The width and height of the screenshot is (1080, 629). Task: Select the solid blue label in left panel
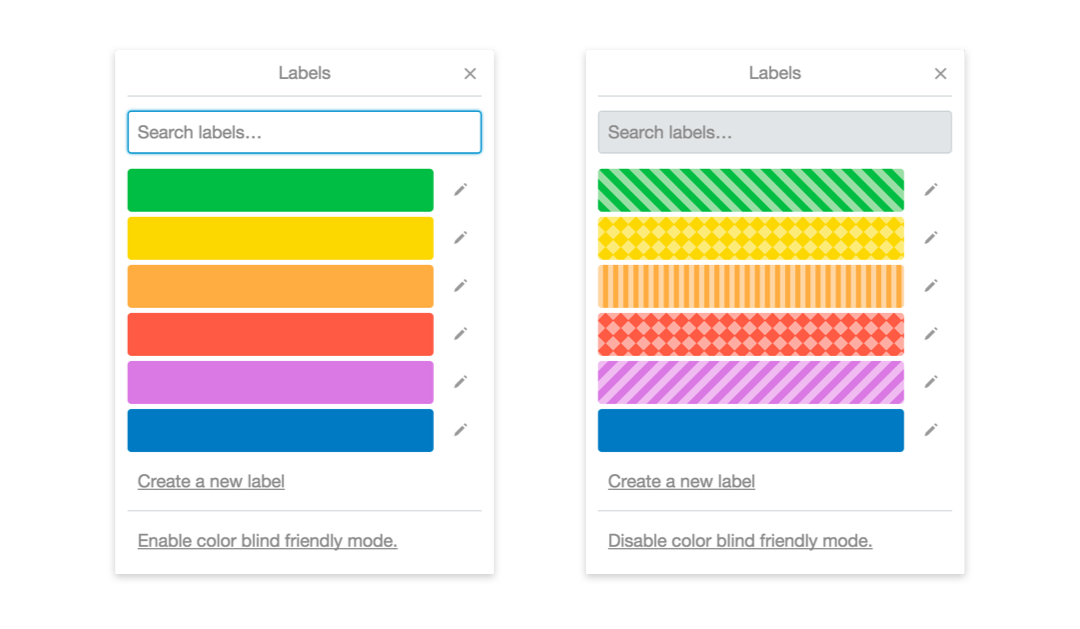point(280,431)
